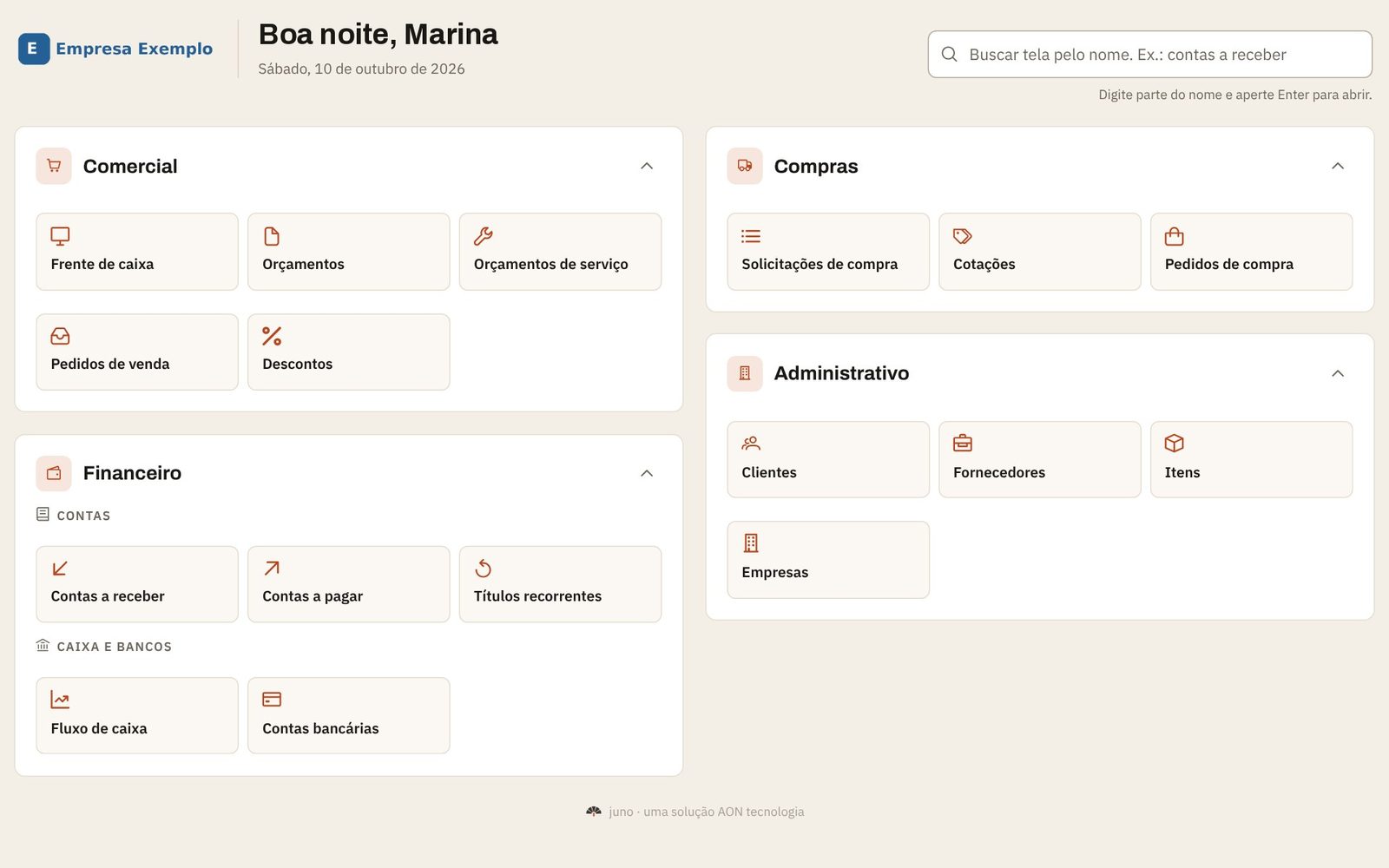Click the CONTAS subsection label
This screenshot has height=868, width=1389.
pyautogui.click(x=83, y=516)
